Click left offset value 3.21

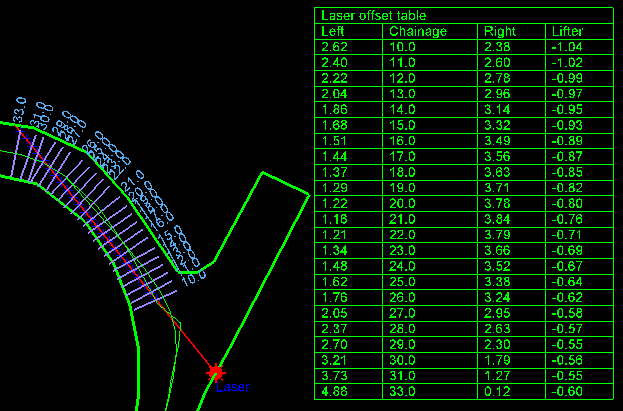(x=334, y=360)
